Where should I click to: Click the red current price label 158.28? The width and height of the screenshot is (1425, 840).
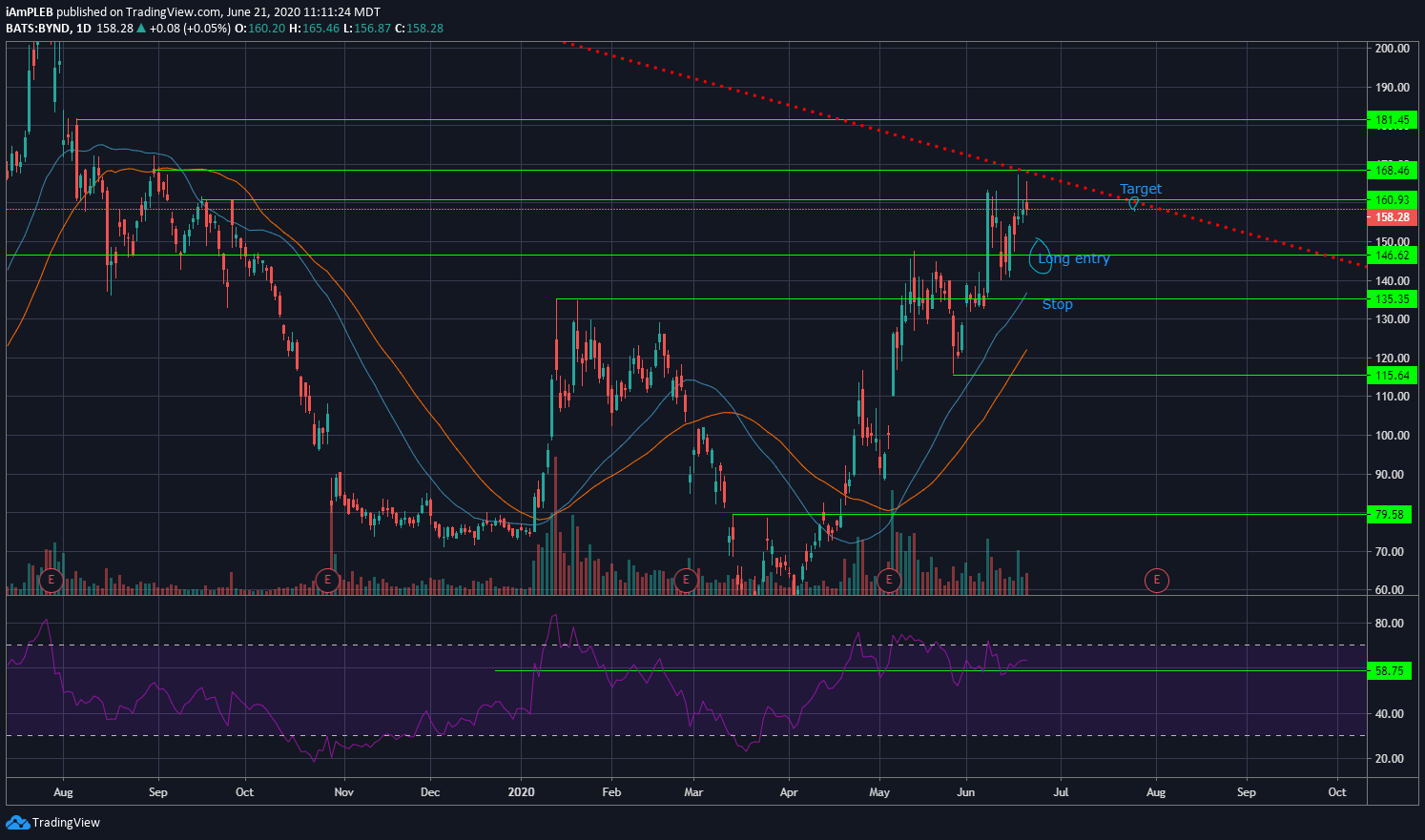1393,217
